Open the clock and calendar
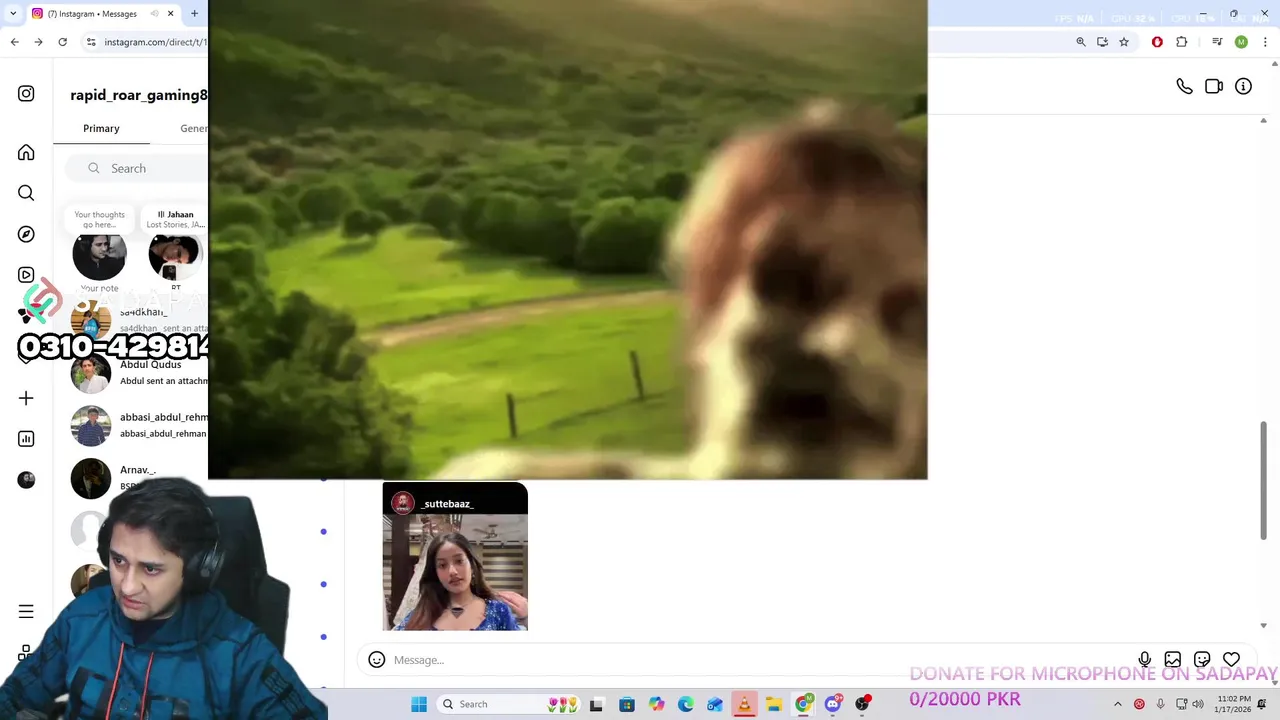Image resolution: width=1280 pixels, height=720 pixels. pos(1232,704)
